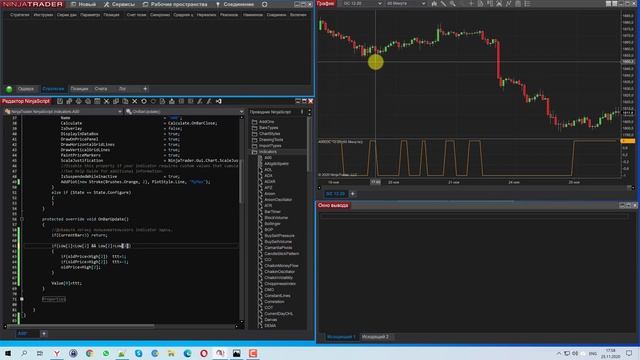Open the Соединения menu
The height and width of the screenshot is (360, 640).
pyautogui.click(x=234, y=4)
